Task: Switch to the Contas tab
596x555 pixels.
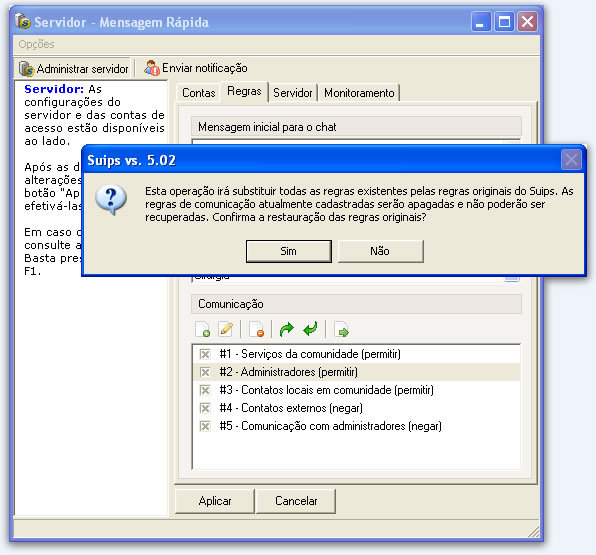Action: tap(198, 93)
